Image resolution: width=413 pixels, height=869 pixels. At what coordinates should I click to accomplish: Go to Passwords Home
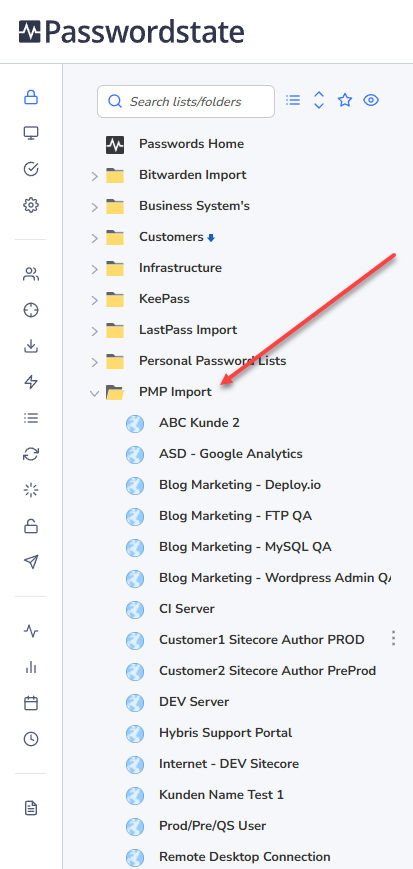pos(191,144)
